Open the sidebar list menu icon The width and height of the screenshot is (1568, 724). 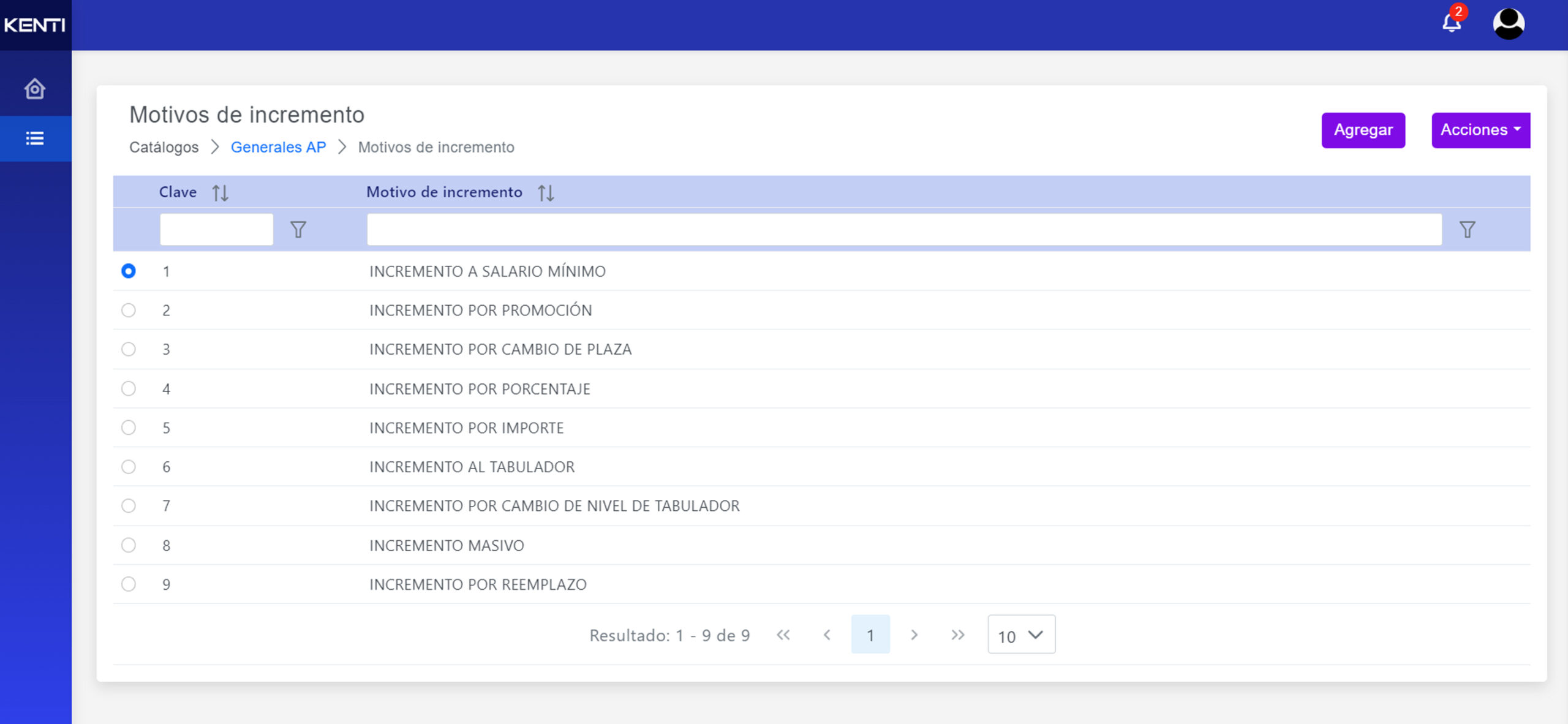[35, 138]
